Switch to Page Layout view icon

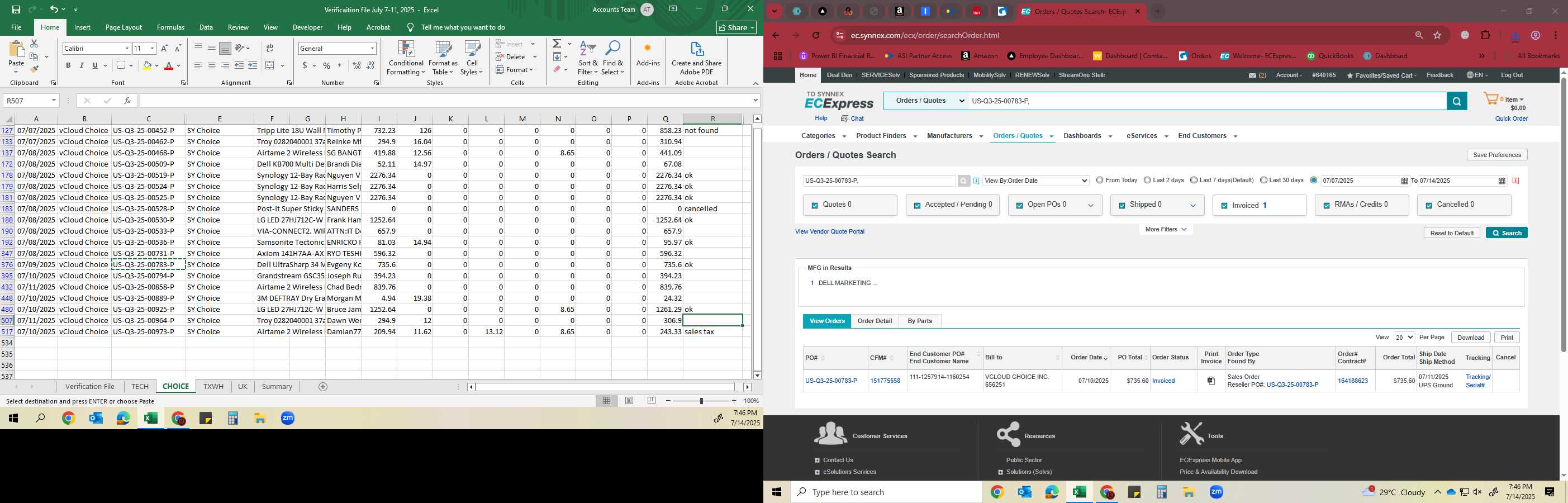click(x=629, y=401)
